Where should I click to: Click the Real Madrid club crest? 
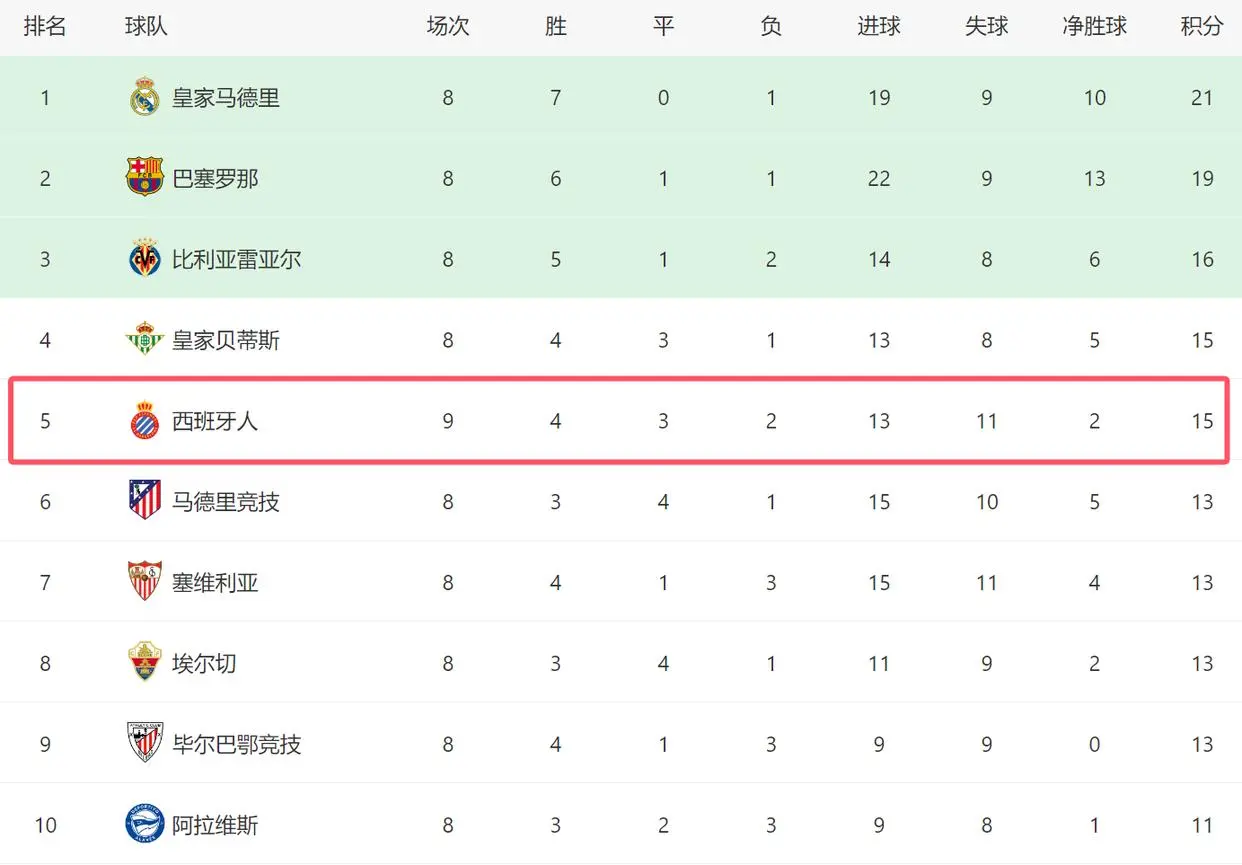pyautogui.click(x=145, y=97)
